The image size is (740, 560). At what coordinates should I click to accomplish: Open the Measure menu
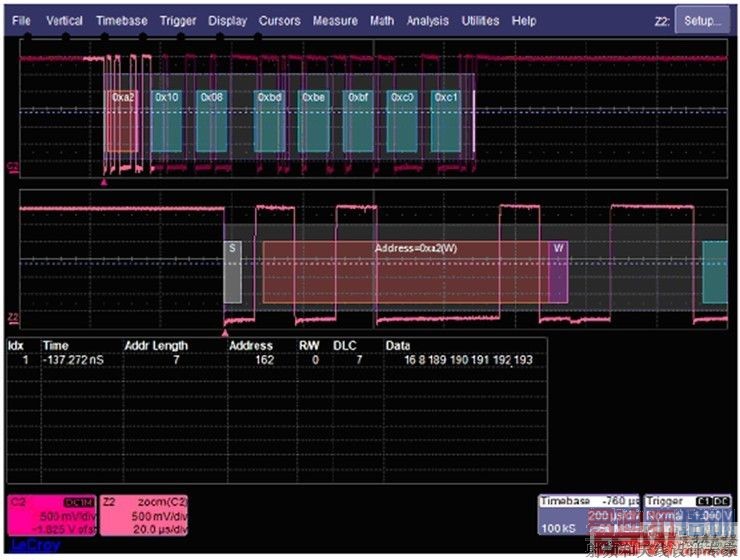click(x=335, y=21)
